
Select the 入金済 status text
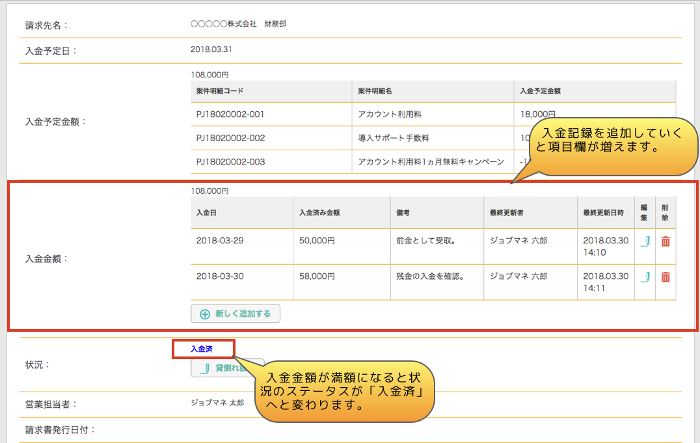pos(201,349)
